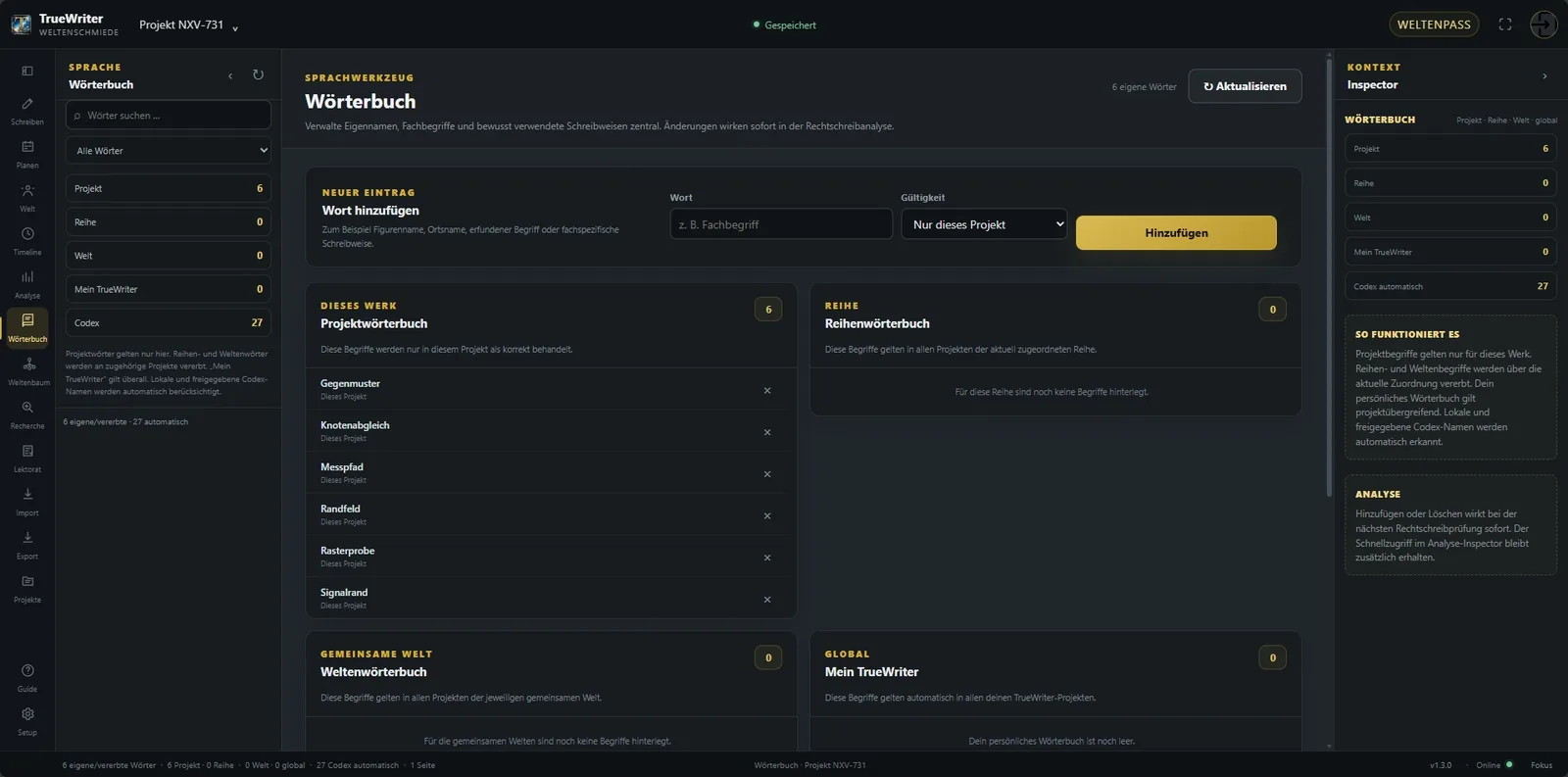Remove the word Rasterprobe
Screen dimensions: 1568x777
click(767, 558)
